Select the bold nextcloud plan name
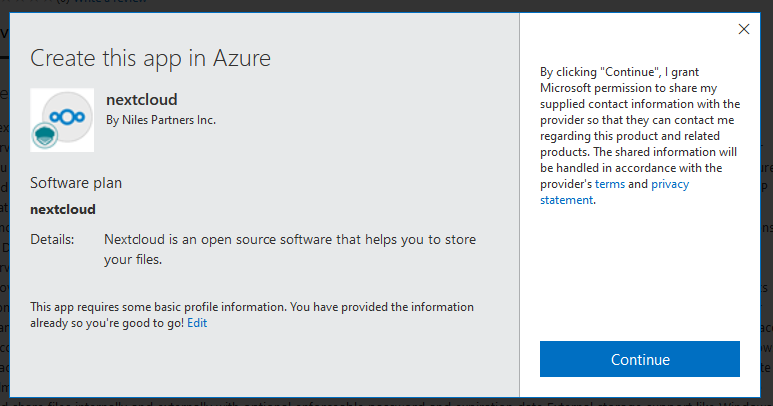Image resolution: width=773 pixels, height=406 pixels. click(x=63, y=210)
